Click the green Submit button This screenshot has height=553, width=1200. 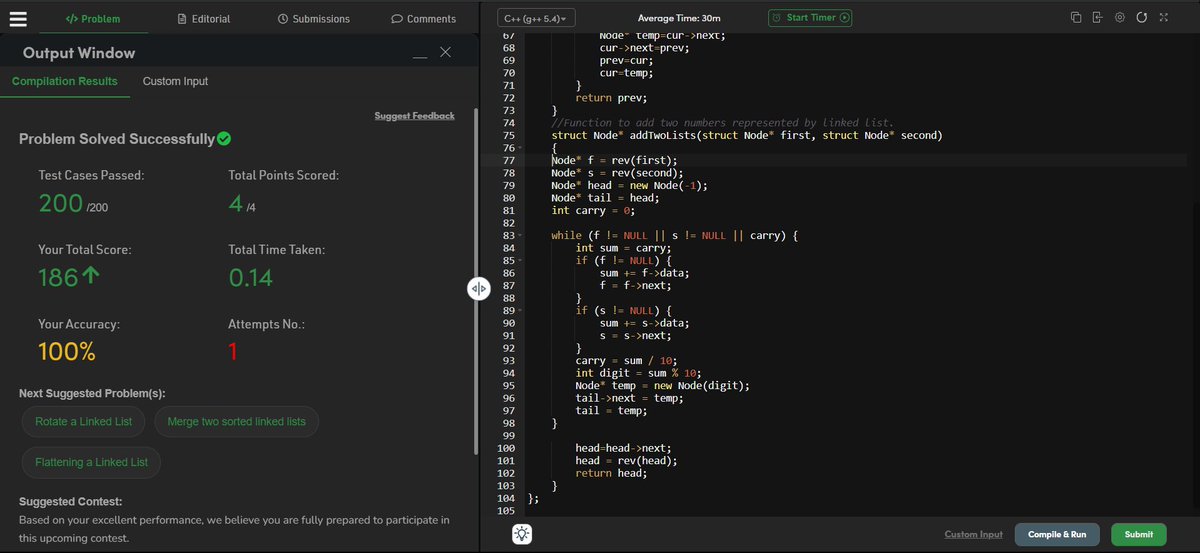(1138, 535)
